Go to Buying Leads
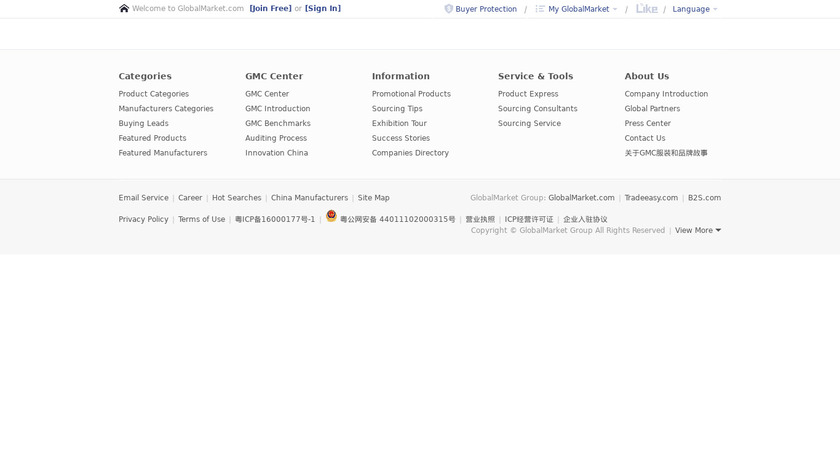The image size is (840, 472). (x=144, y=123)
